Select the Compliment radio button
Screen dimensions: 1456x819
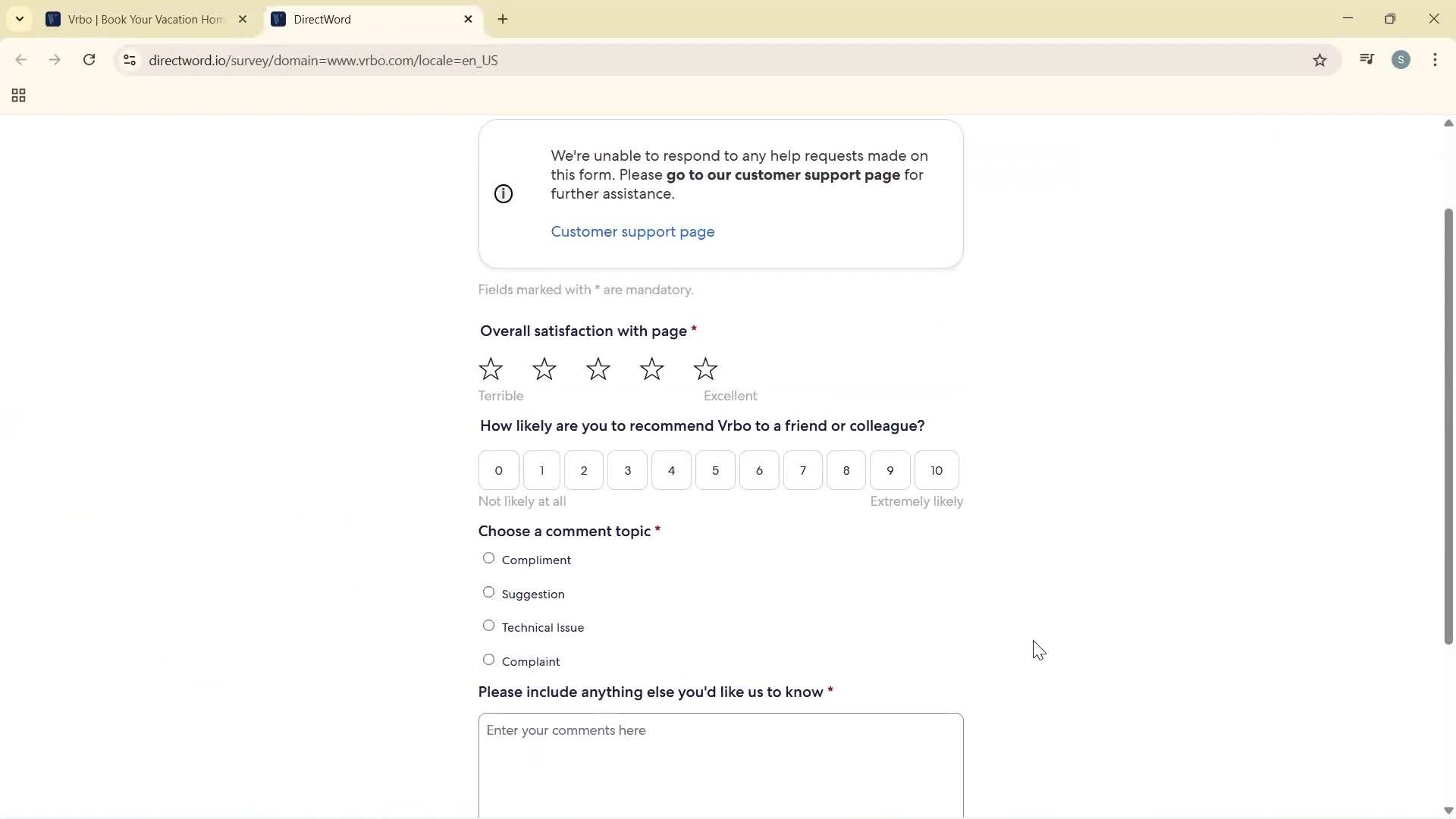click(488, 558)
